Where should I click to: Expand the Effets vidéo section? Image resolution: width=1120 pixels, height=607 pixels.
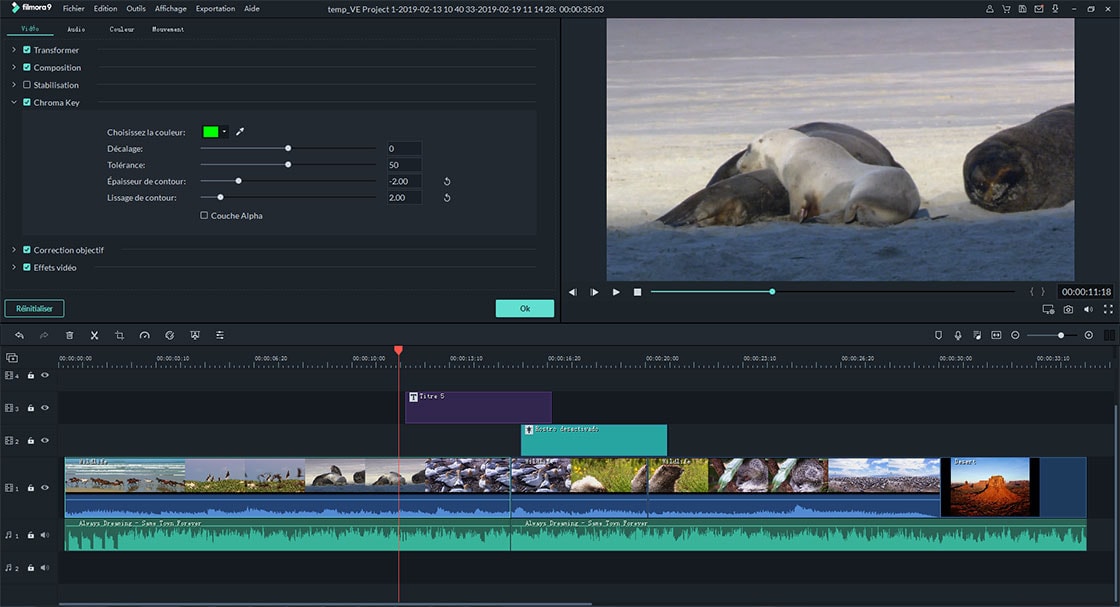[14, 267]
